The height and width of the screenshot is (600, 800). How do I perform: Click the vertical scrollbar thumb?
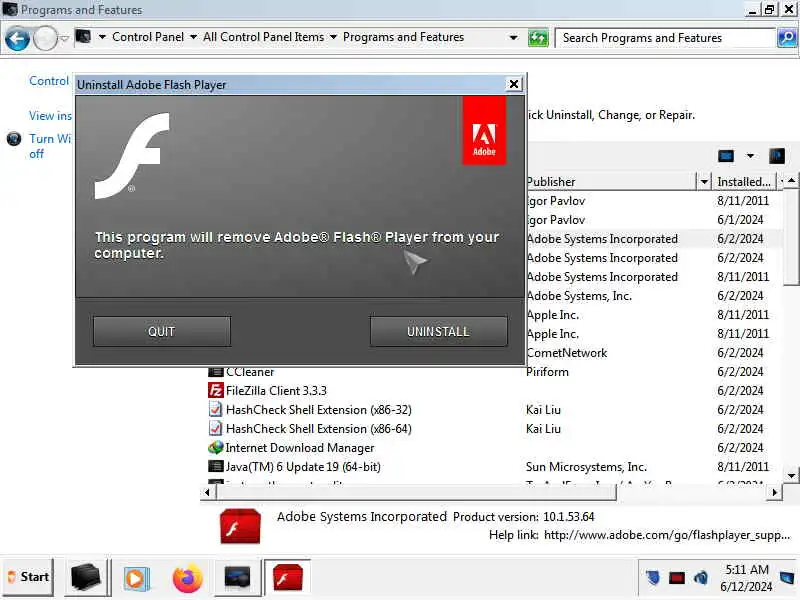pos(791,236)
